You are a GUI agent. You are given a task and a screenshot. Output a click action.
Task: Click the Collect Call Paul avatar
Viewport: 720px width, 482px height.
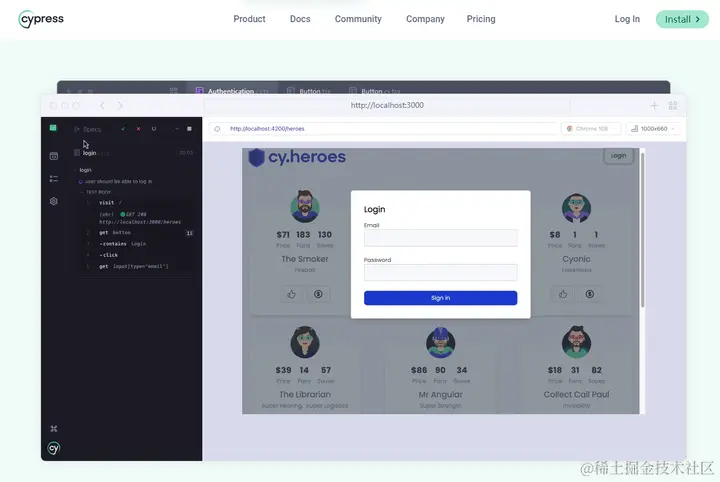[576, 342]
